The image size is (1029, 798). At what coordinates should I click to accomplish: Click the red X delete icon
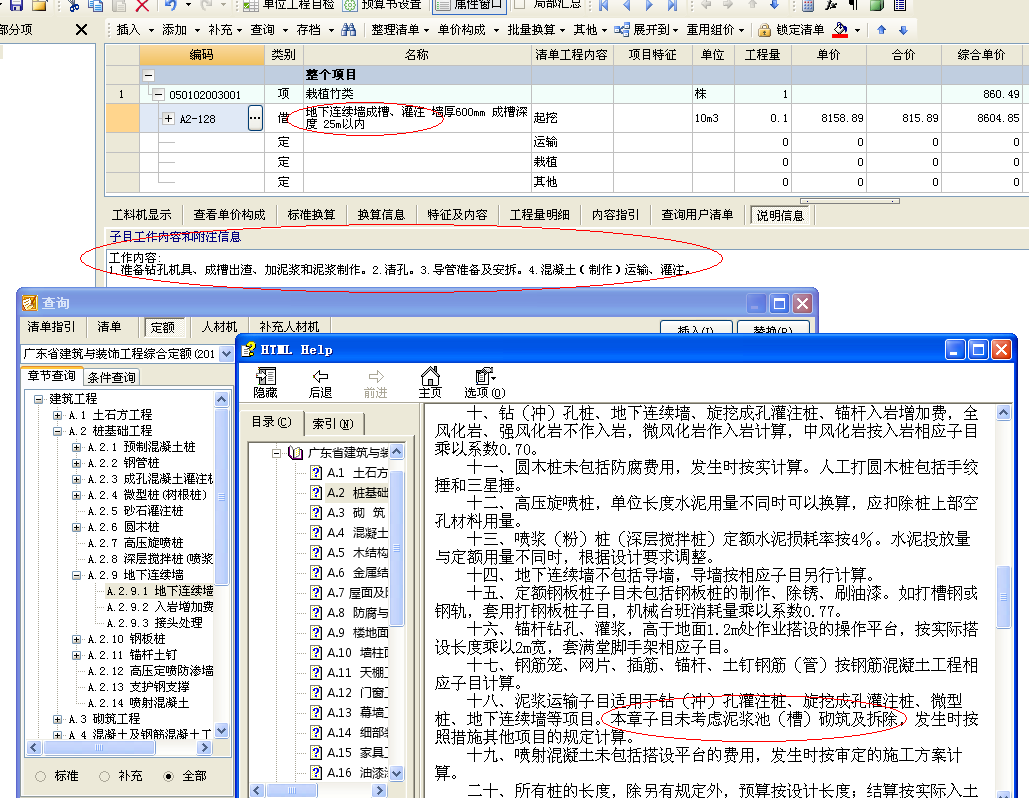coord(142,5)
